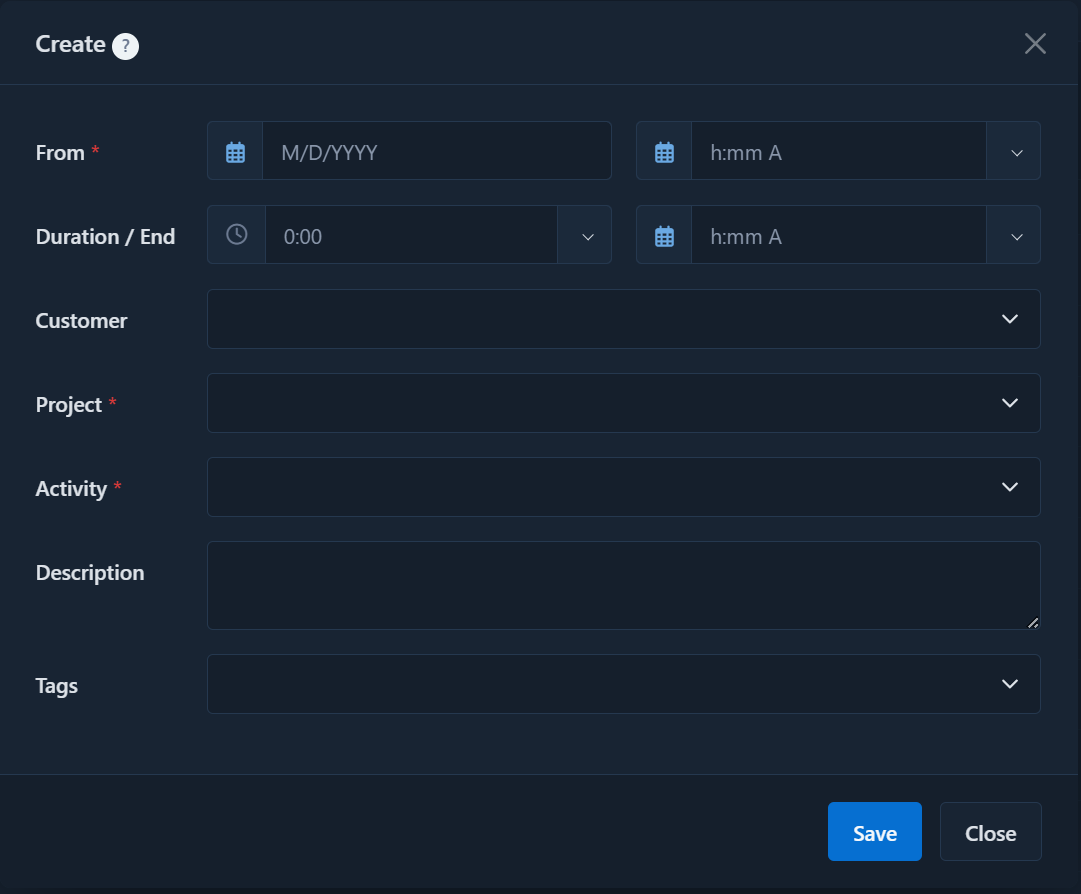Open the Activity dropdown

point(623,487)
